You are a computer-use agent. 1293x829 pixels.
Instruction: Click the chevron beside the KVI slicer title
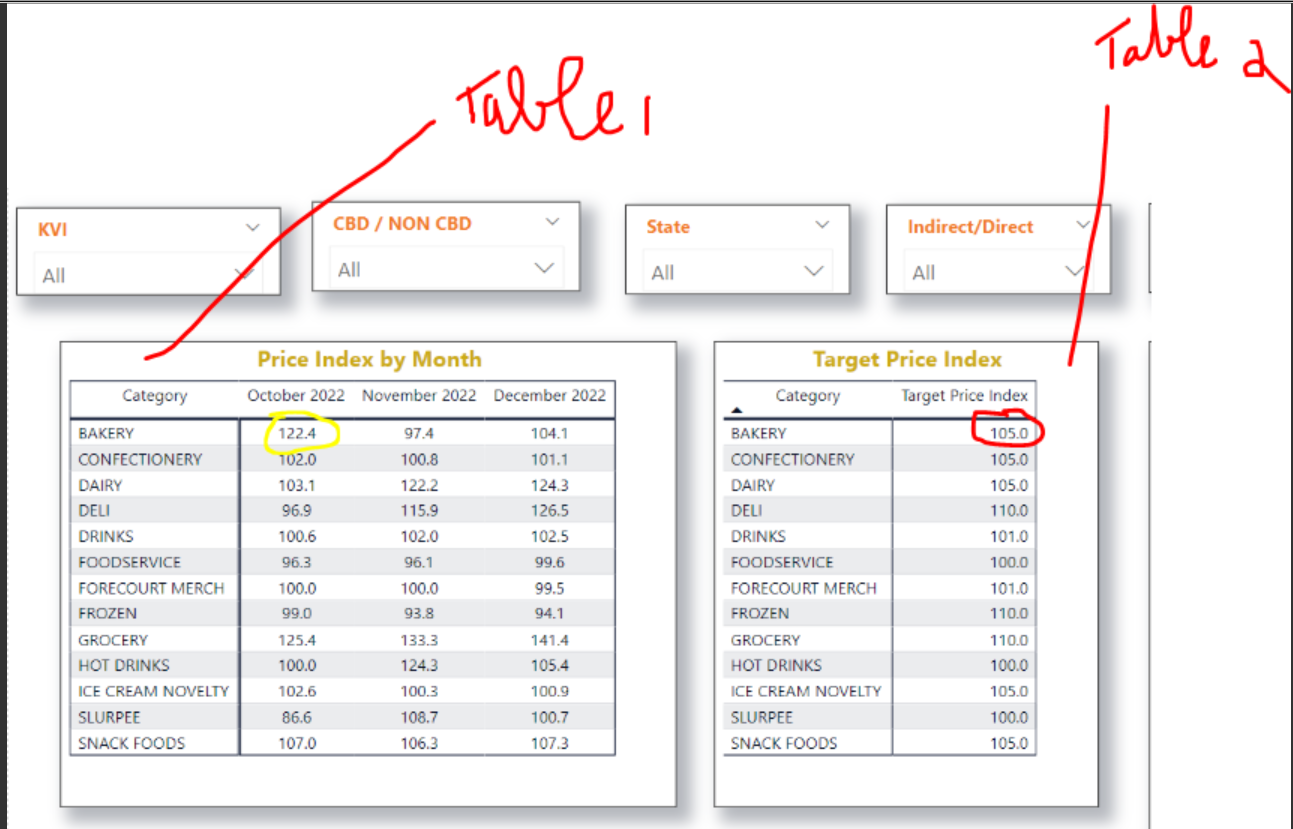253,228
